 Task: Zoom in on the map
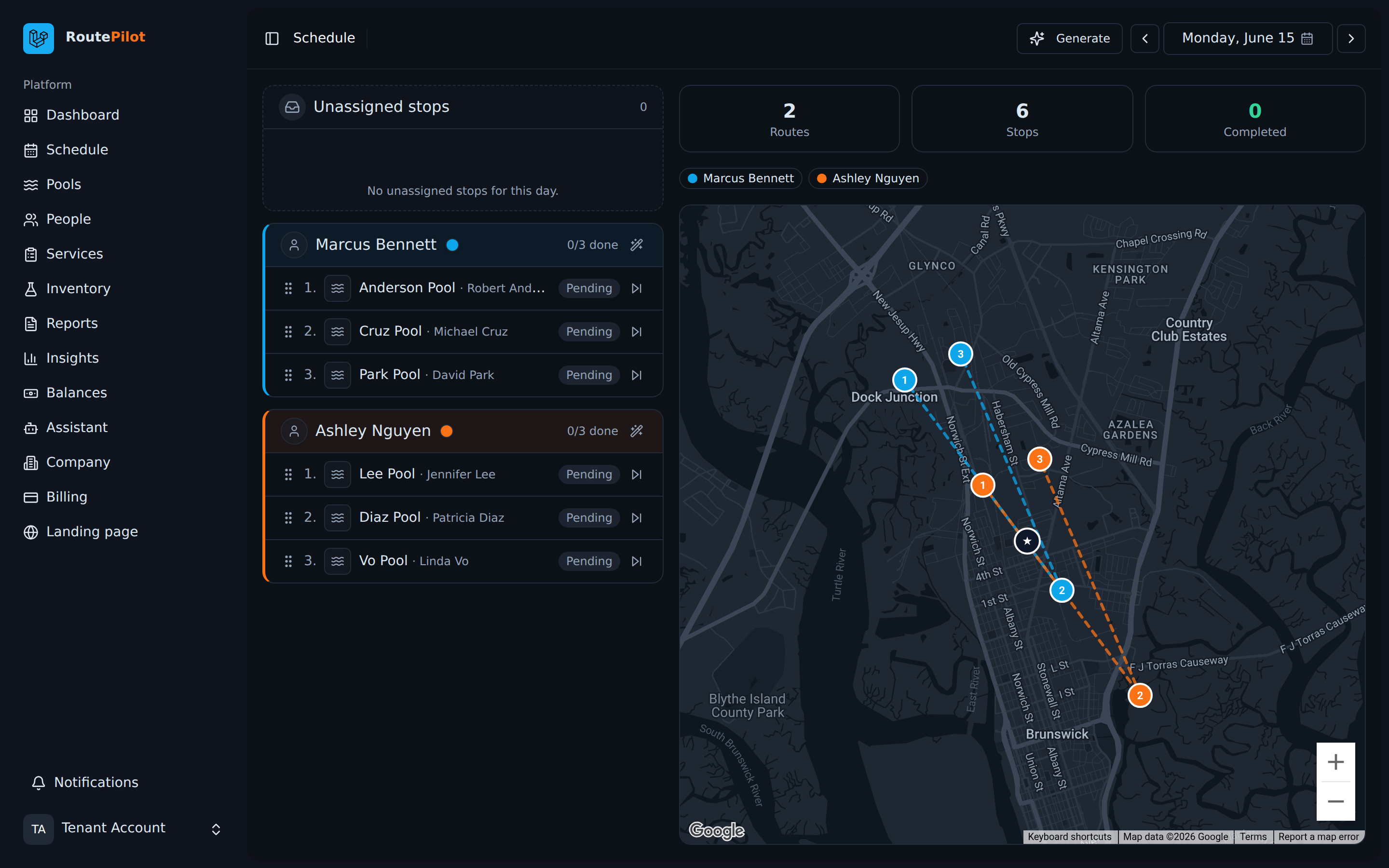pos(1335,762)
